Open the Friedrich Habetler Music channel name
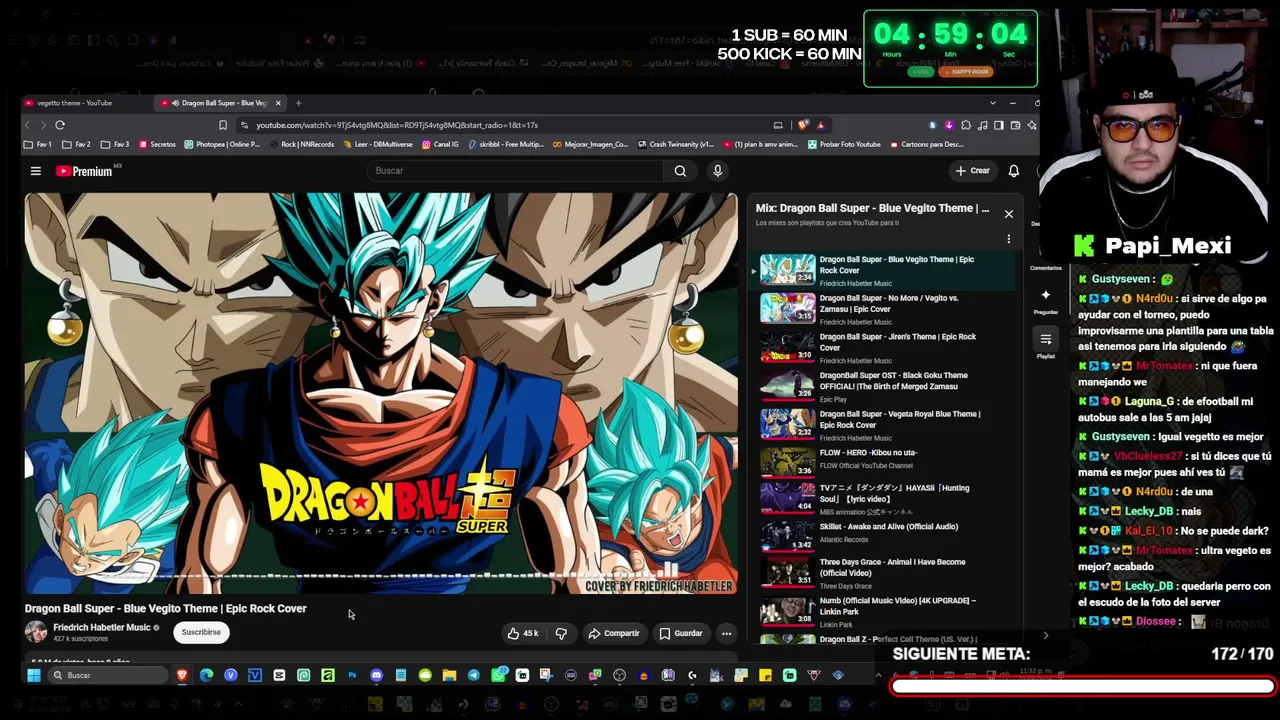1280x720 pixels. (x=101, y=628)
